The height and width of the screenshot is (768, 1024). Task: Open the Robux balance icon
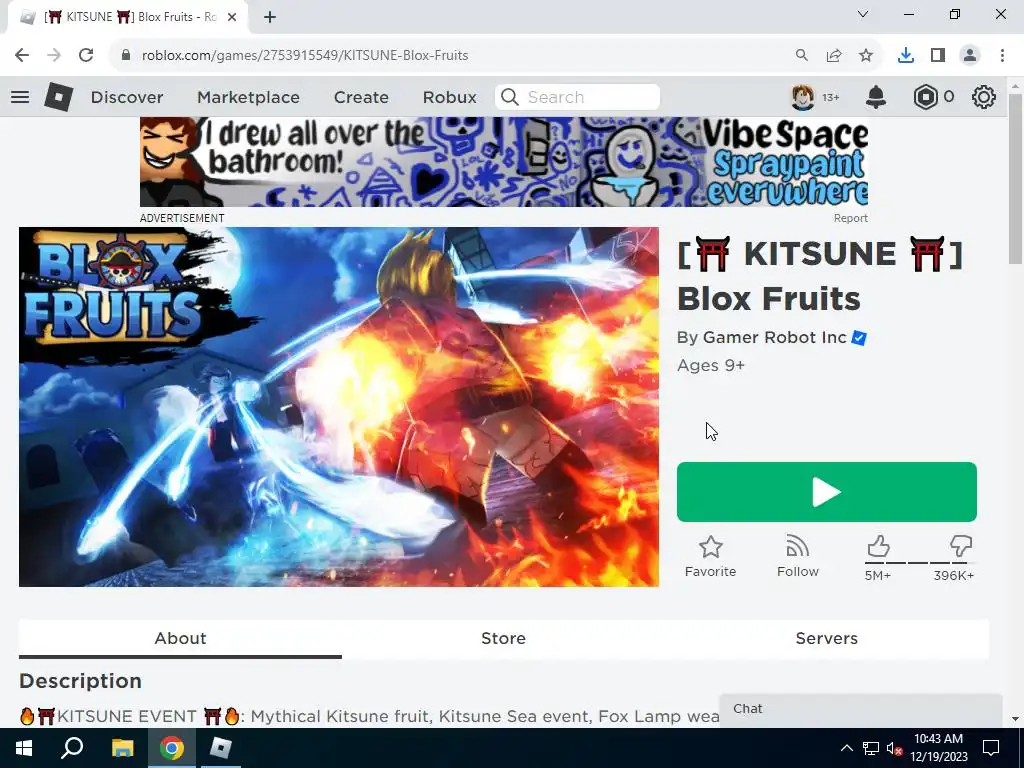pyautogui.click(x=925, y=97)
